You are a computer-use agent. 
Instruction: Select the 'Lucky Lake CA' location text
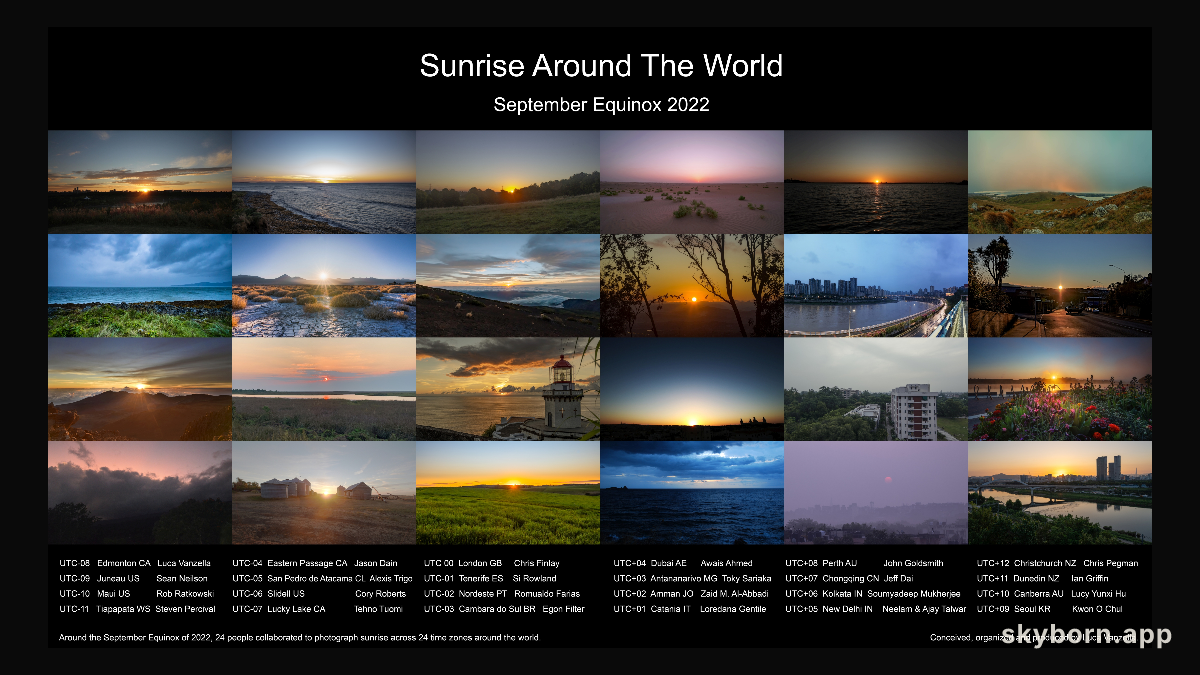coord(296,608)
